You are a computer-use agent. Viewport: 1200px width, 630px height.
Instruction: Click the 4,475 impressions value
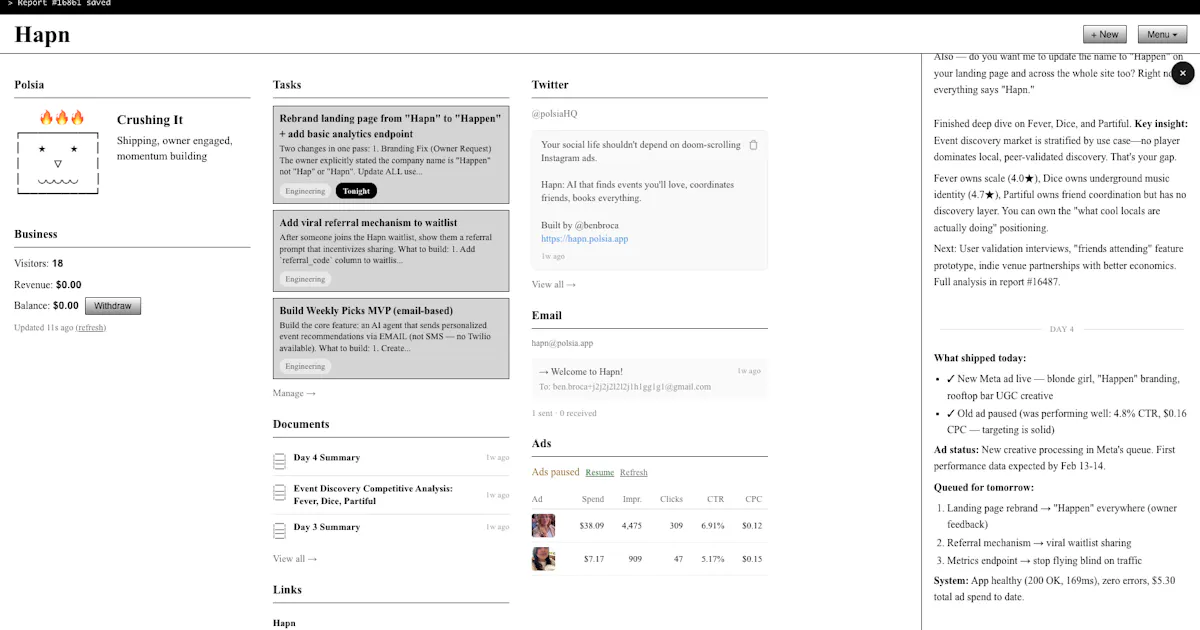click(x=631, y=526)
